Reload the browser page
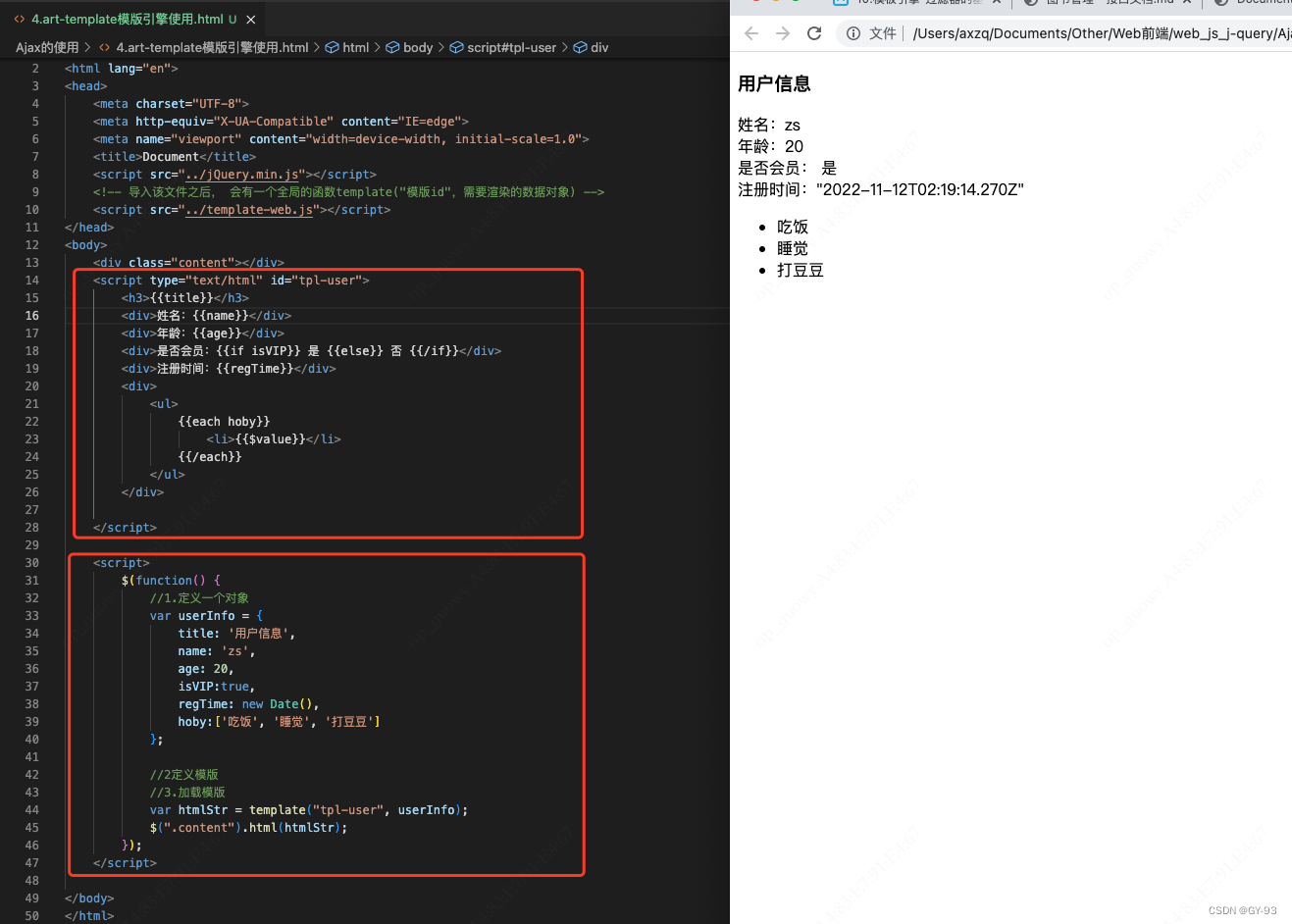The width and height of the screenshot is (1292, 924). (x=814, y=33)
